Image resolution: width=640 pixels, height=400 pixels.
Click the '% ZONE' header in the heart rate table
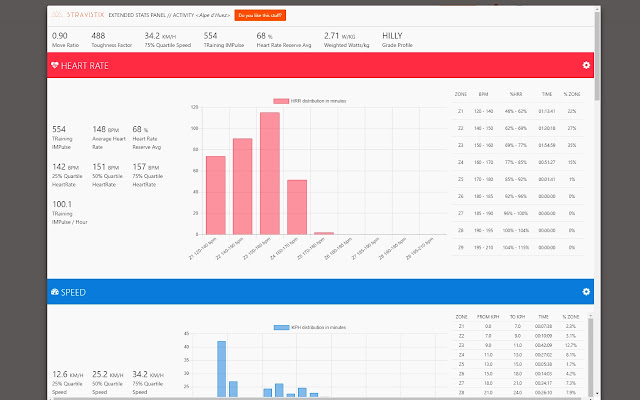click(572, 93)
